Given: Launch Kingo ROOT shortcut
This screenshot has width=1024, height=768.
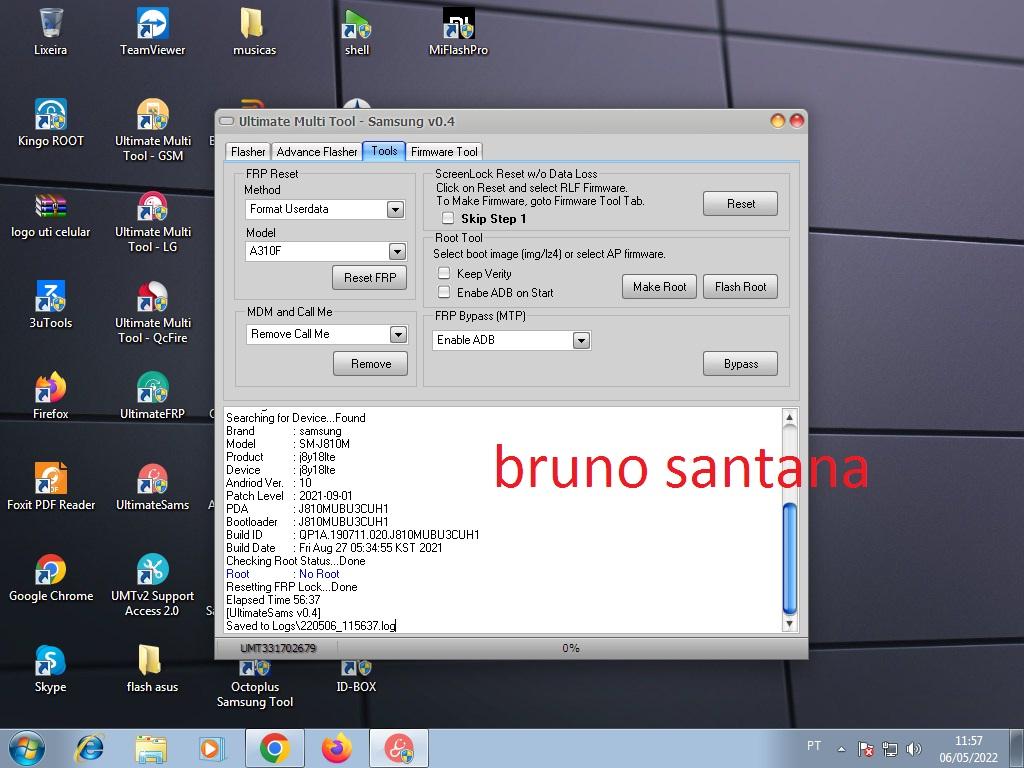Looking at the screenshot, I should 50,123.
